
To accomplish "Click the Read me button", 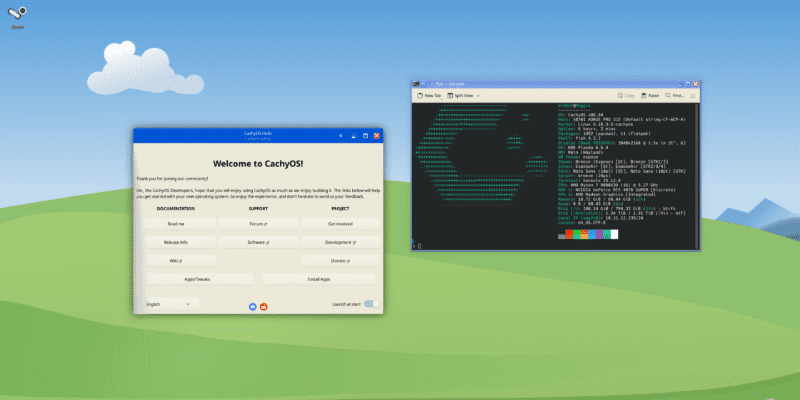I will click(176, 223).
